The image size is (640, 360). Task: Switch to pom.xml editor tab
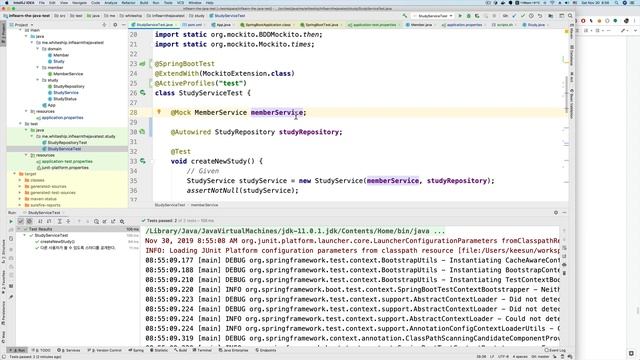[x=194, y=25]
